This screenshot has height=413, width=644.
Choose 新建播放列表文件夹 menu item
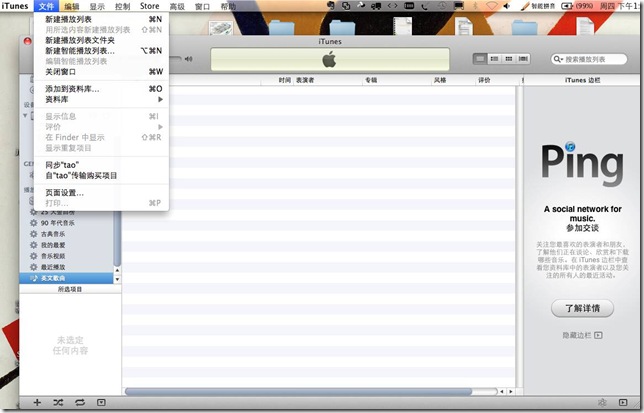(x=101, y=40)
